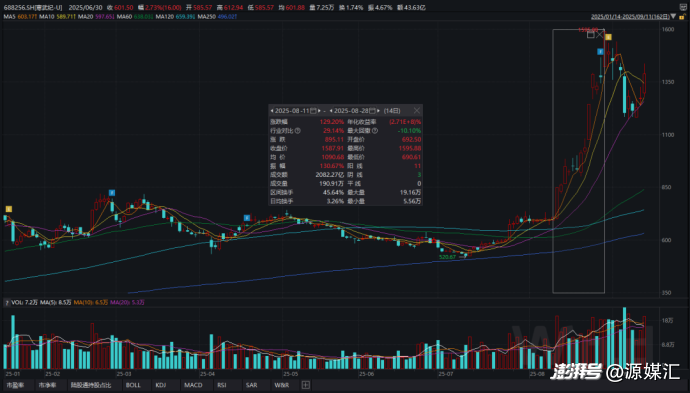Step the end date 2025-08-28 forward
This screenshot has width=690, height=393.
(x=378, y=111)
